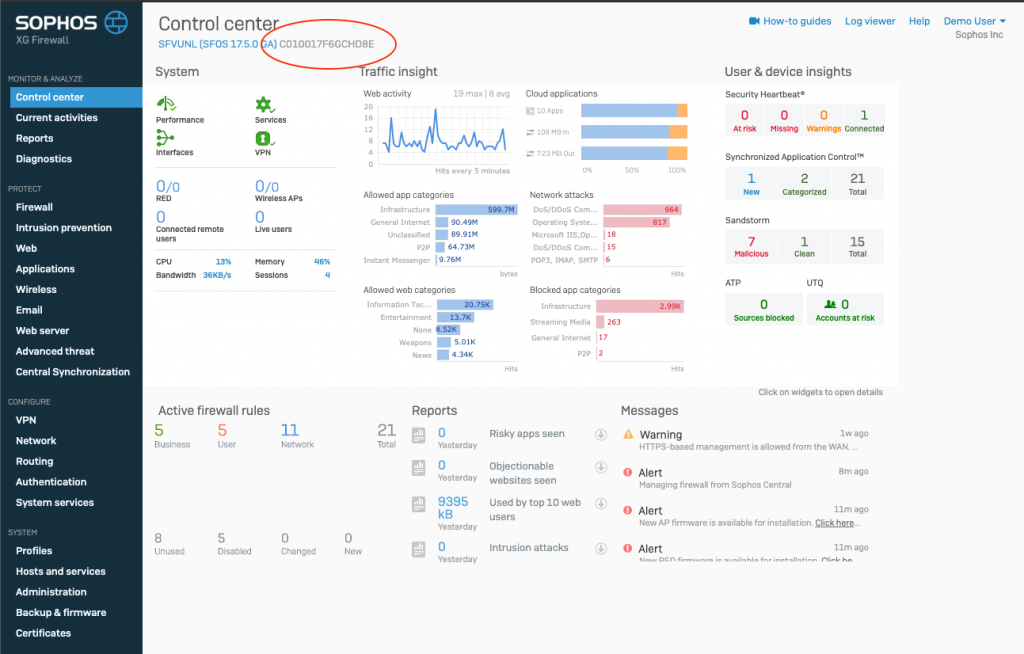Click 9395 kB report value

point(453,508)
